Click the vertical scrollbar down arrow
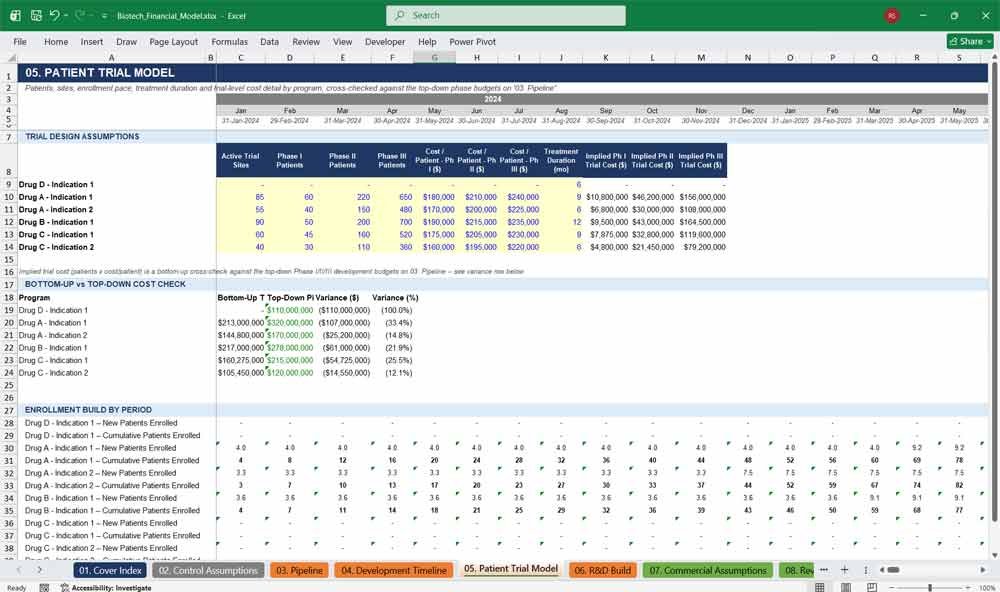Image resolution: width=1000 pixels, height=592 pixels. 994,556
